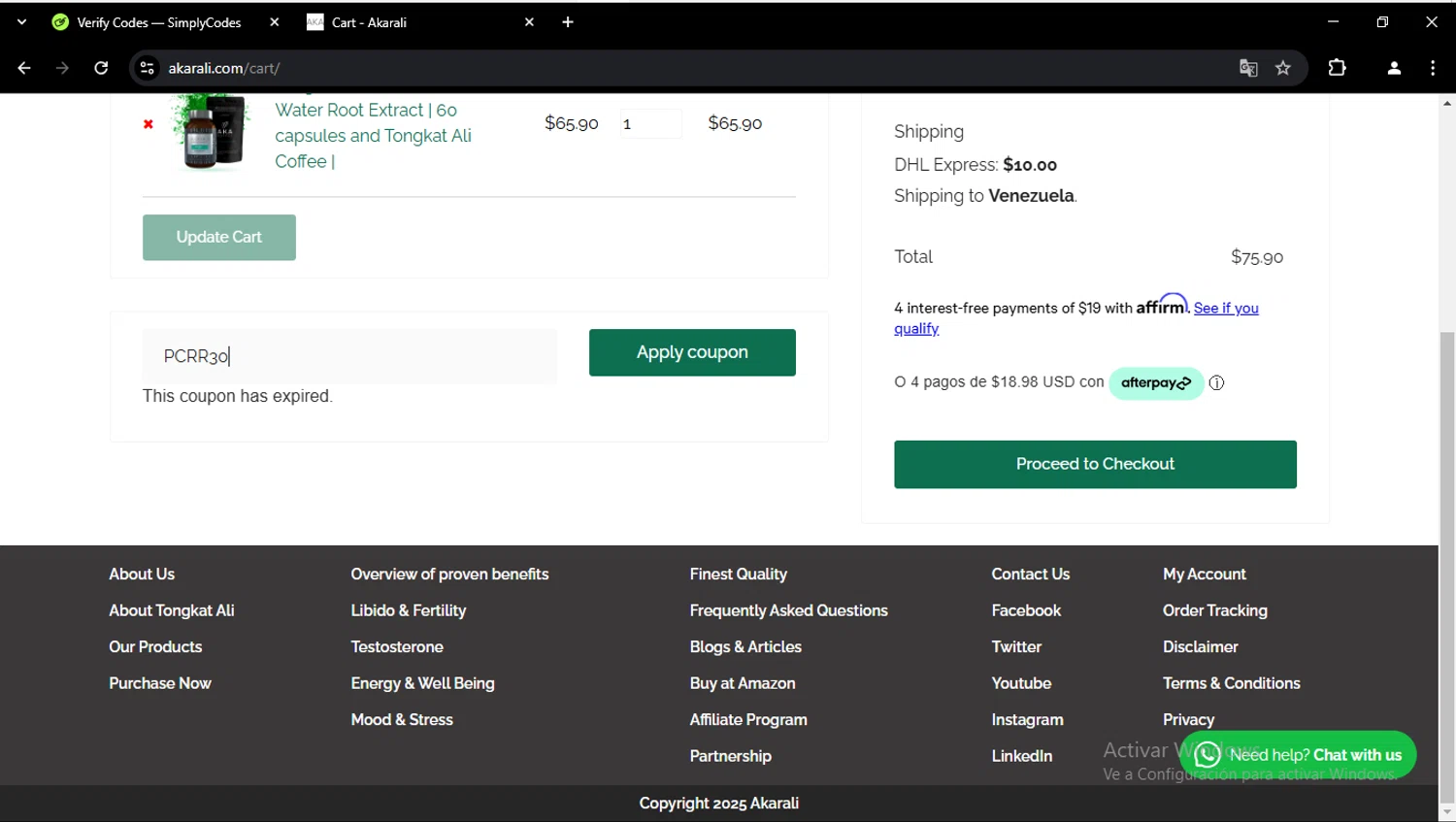This screenshot has width=1456, height=822.
Task: Remove product with red X icon
Action: (149, 124)
